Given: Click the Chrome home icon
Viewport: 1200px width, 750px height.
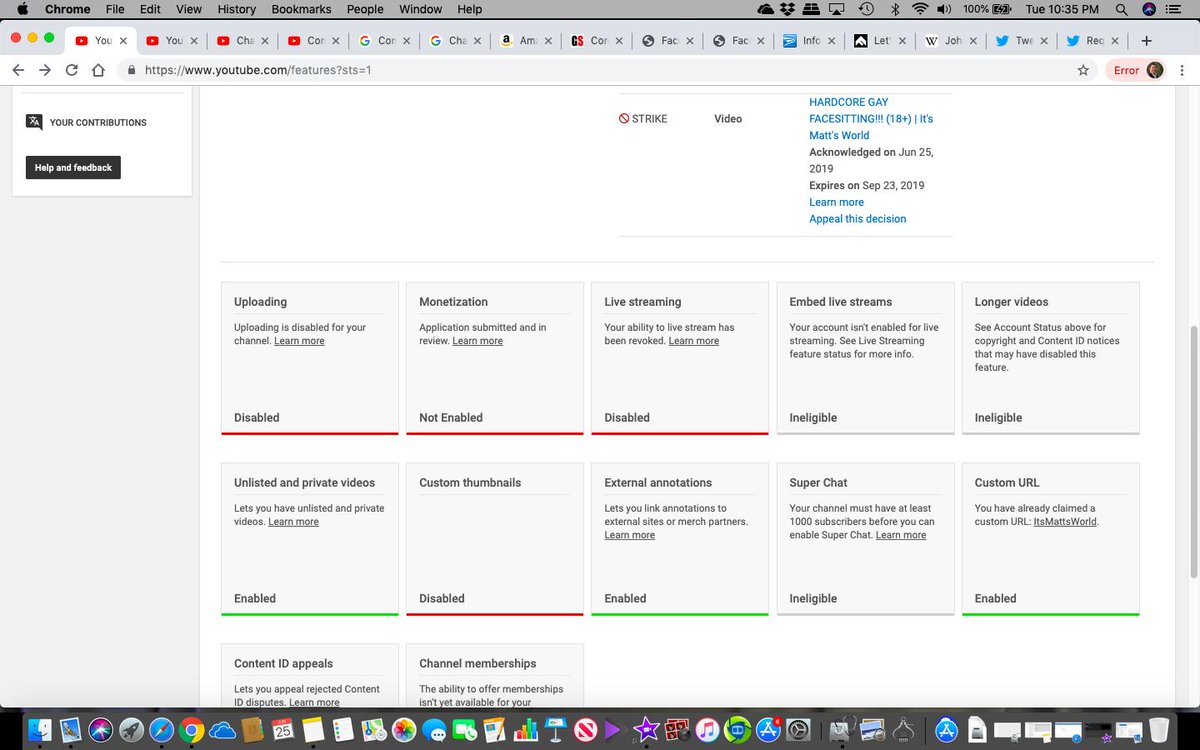Looking at the screenshot, I should (x=98, y=71).
